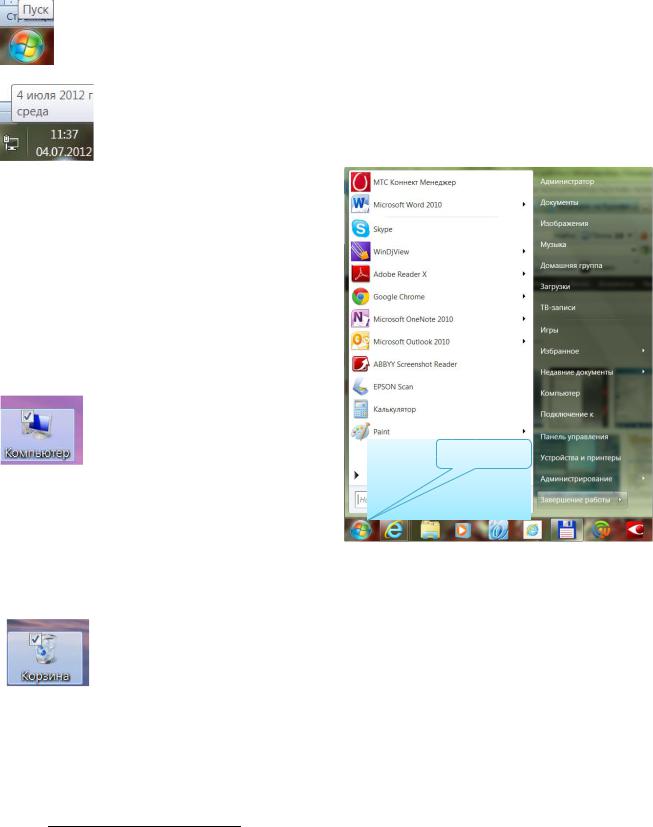Open EPSON Scan
653x827 pixels.
(440, 387)
